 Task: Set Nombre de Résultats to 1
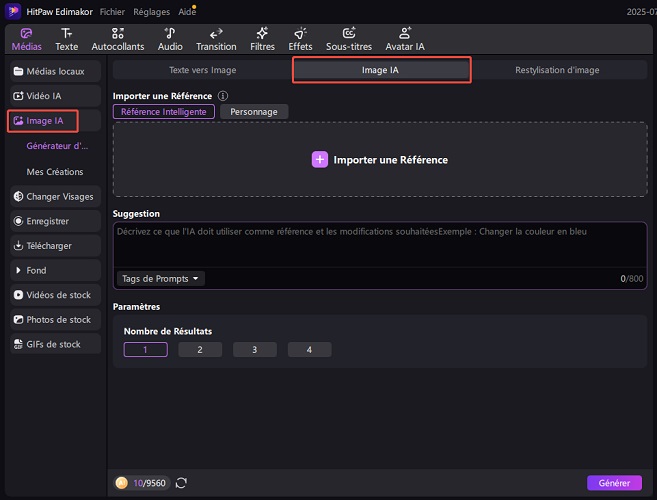point(145,350)
